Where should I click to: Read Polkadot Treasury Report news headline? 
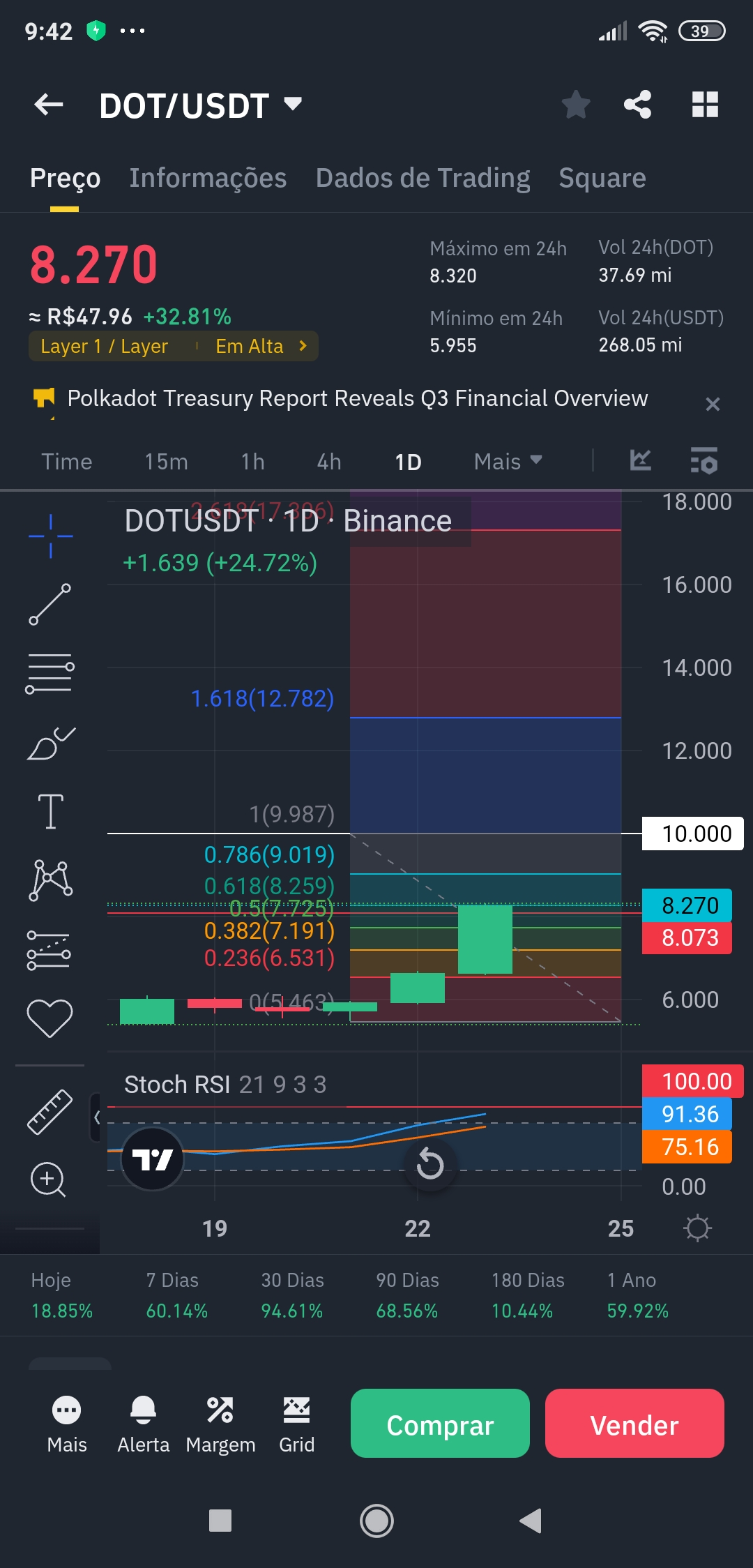point(357,398)
